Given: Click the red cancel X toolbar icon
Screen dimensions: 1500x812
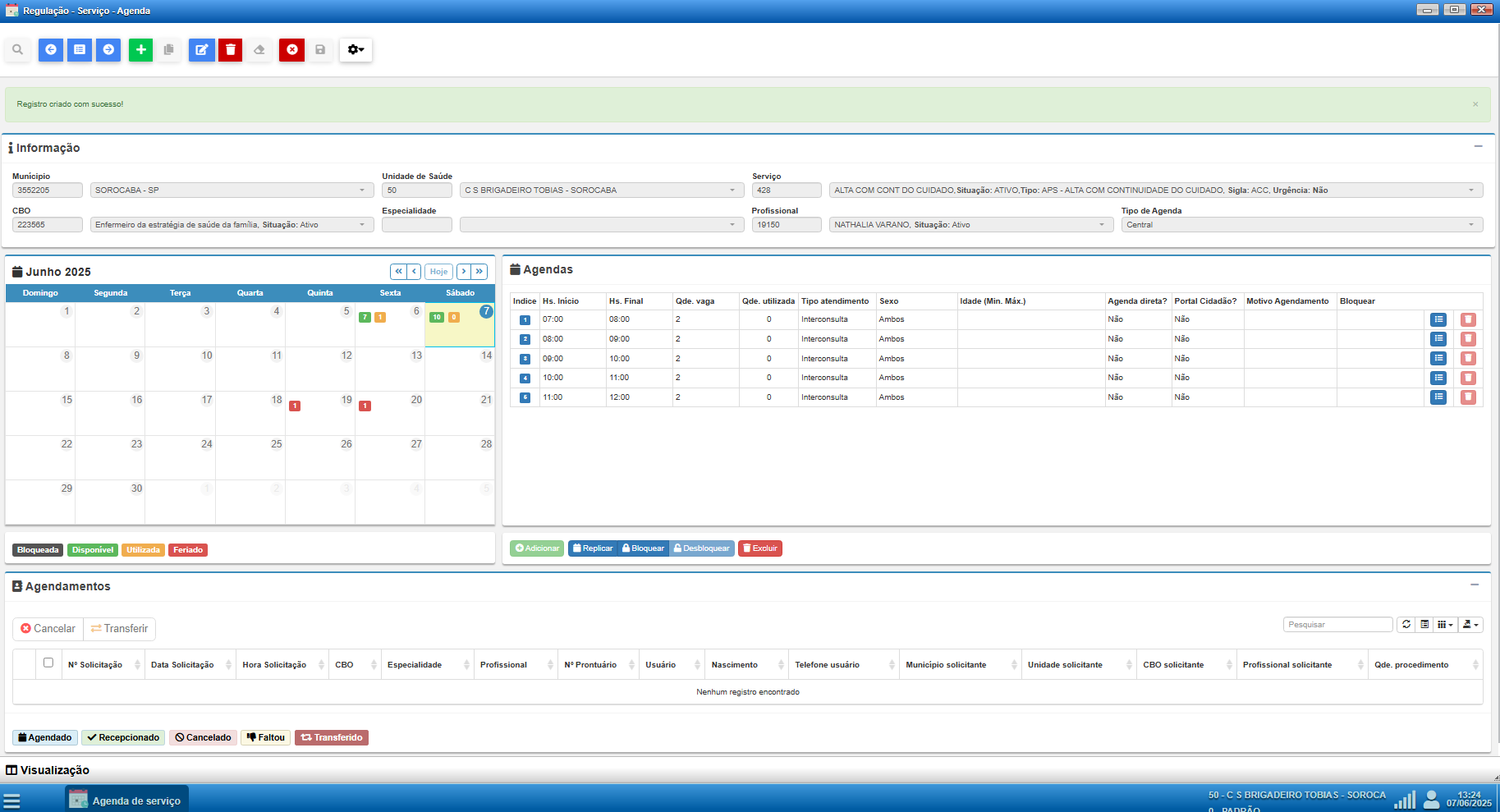Looking at the screenshot, I should (x=291, y=50).
